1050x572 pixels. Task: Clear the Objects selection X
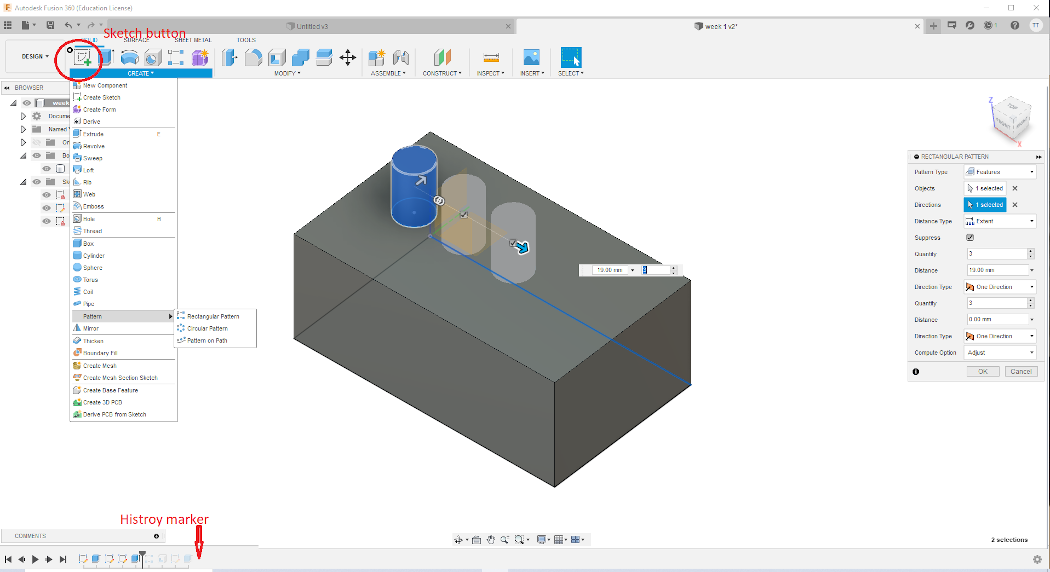[1015, 188]
